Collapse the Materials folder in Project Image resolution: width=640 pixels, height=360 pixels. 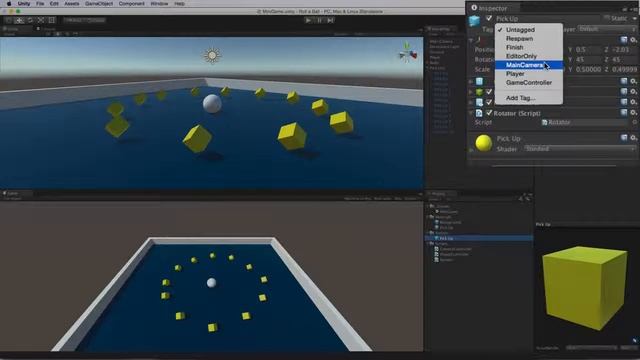428,217
